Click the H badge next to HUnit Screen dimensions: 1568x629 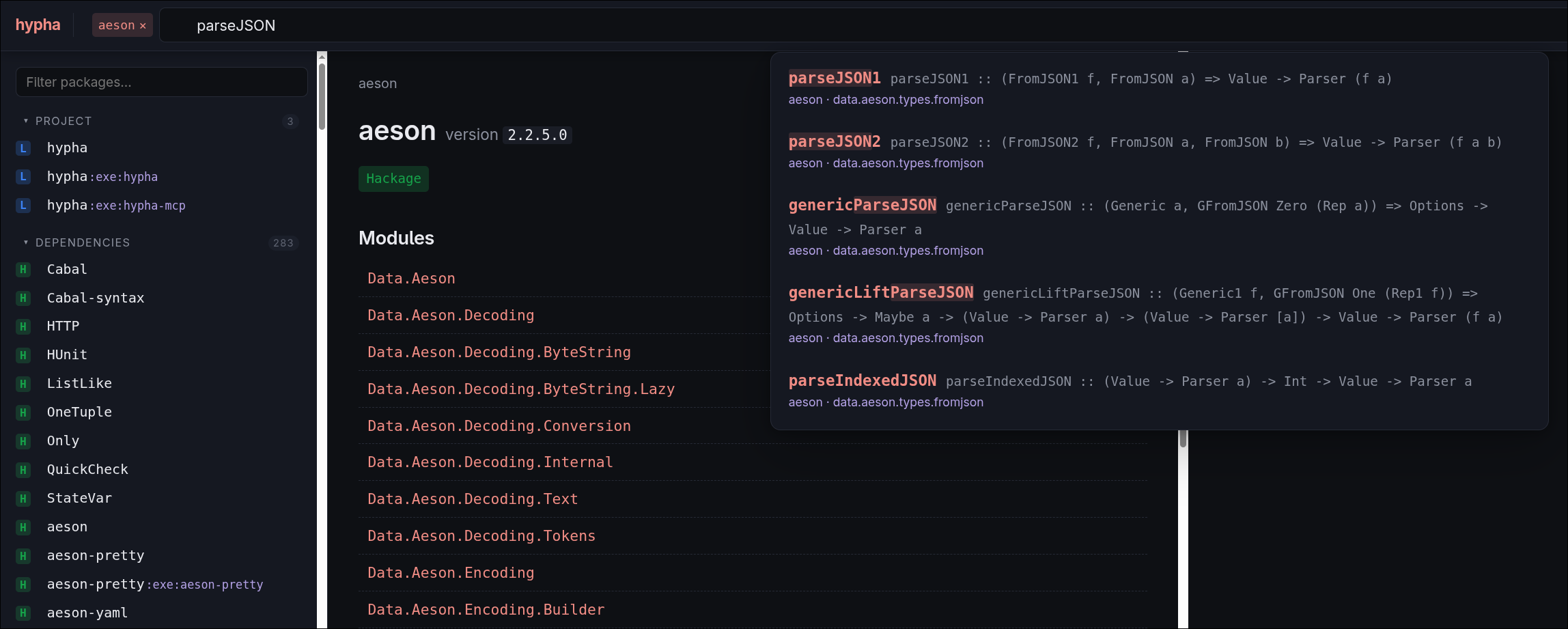23,355
